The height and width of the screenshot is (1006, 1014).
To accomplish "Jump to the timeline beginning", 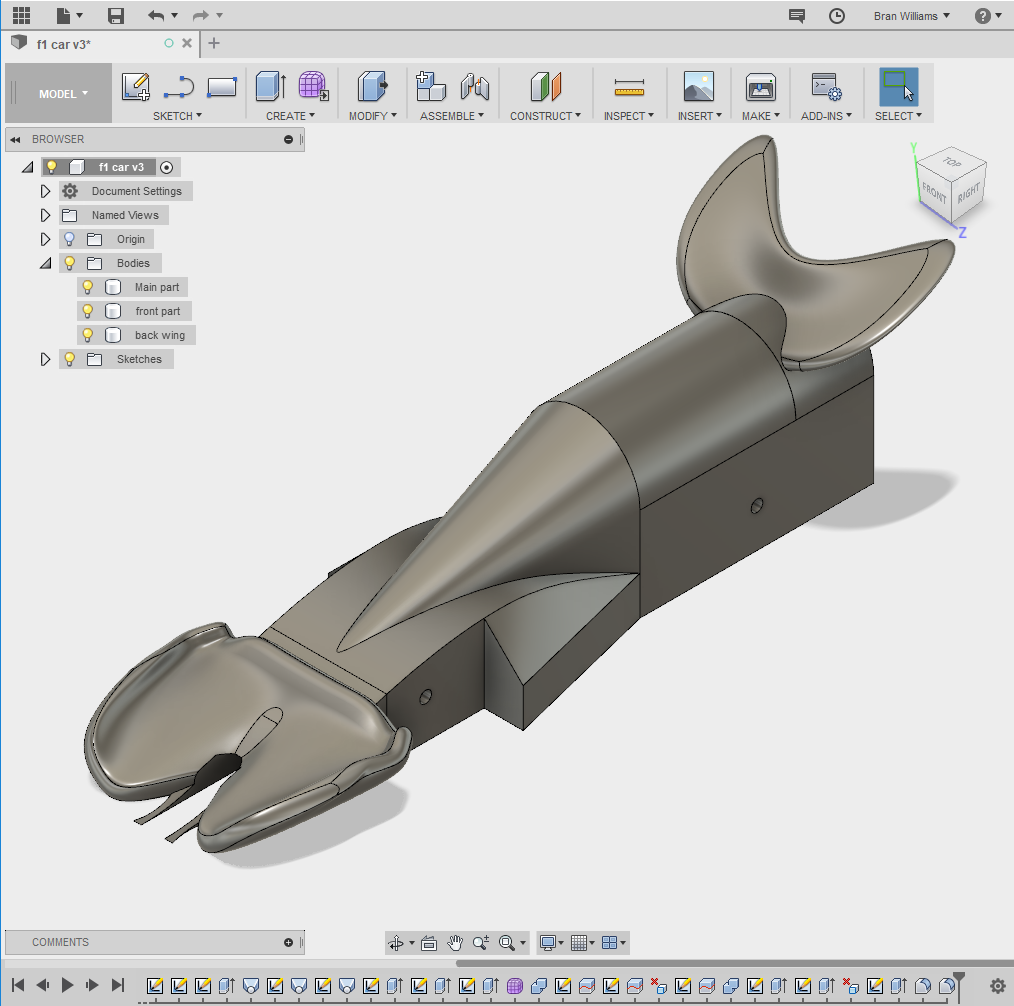I will tap(18, 985).
